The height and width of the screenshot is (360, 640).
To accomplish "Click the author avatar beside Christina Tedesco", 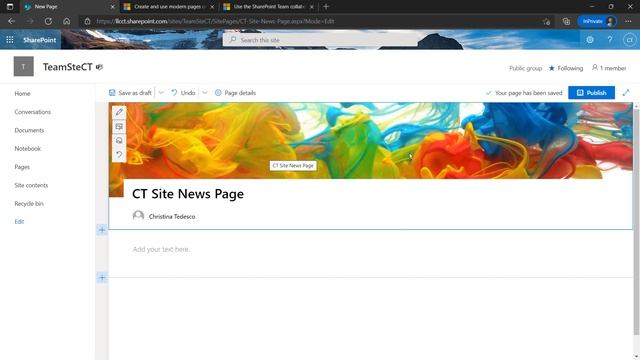I will coord(138,216).
